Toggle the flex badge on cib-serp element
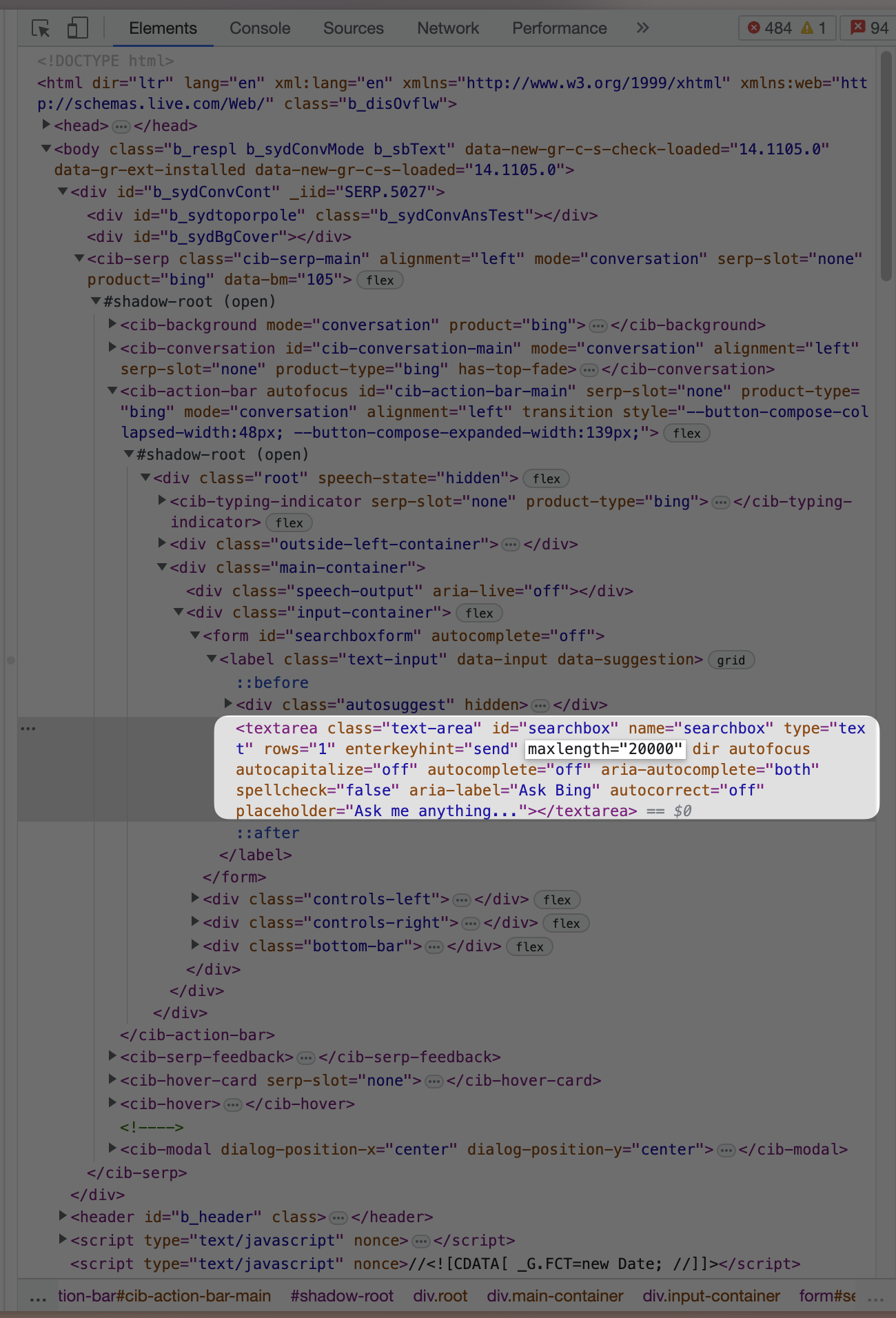This screenshot has height=1318, width=896. click(380, 281)
